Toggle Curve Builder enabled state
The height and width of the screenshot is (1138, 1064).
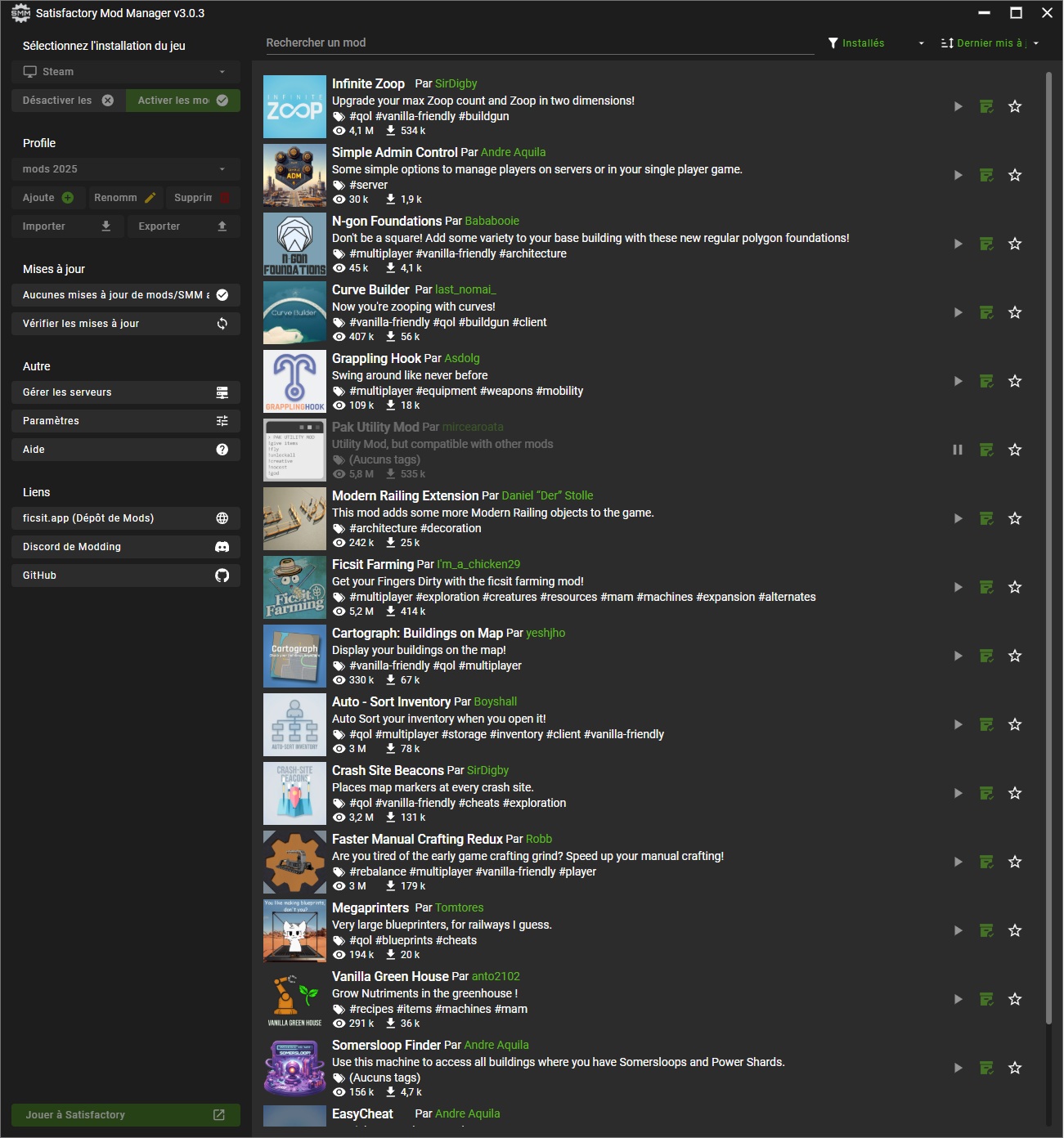[x=958, y=312]
